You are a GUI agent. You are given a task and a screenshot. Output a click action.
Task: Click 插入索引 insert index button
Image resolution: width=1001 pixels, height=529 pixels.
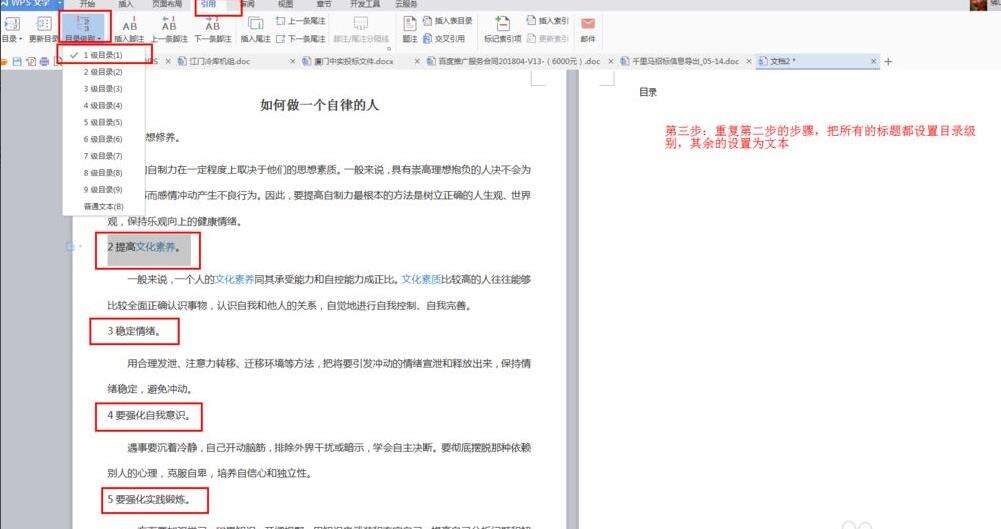point(547,21)
